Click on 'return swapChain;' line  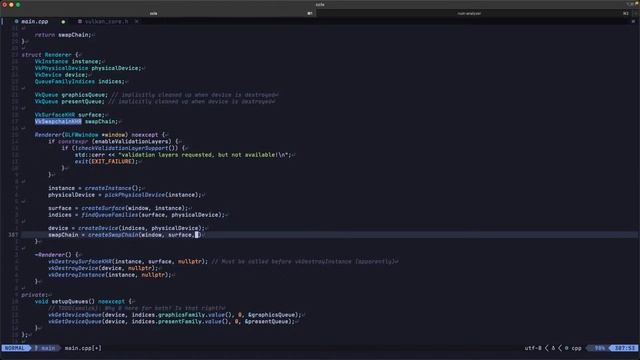63,35
